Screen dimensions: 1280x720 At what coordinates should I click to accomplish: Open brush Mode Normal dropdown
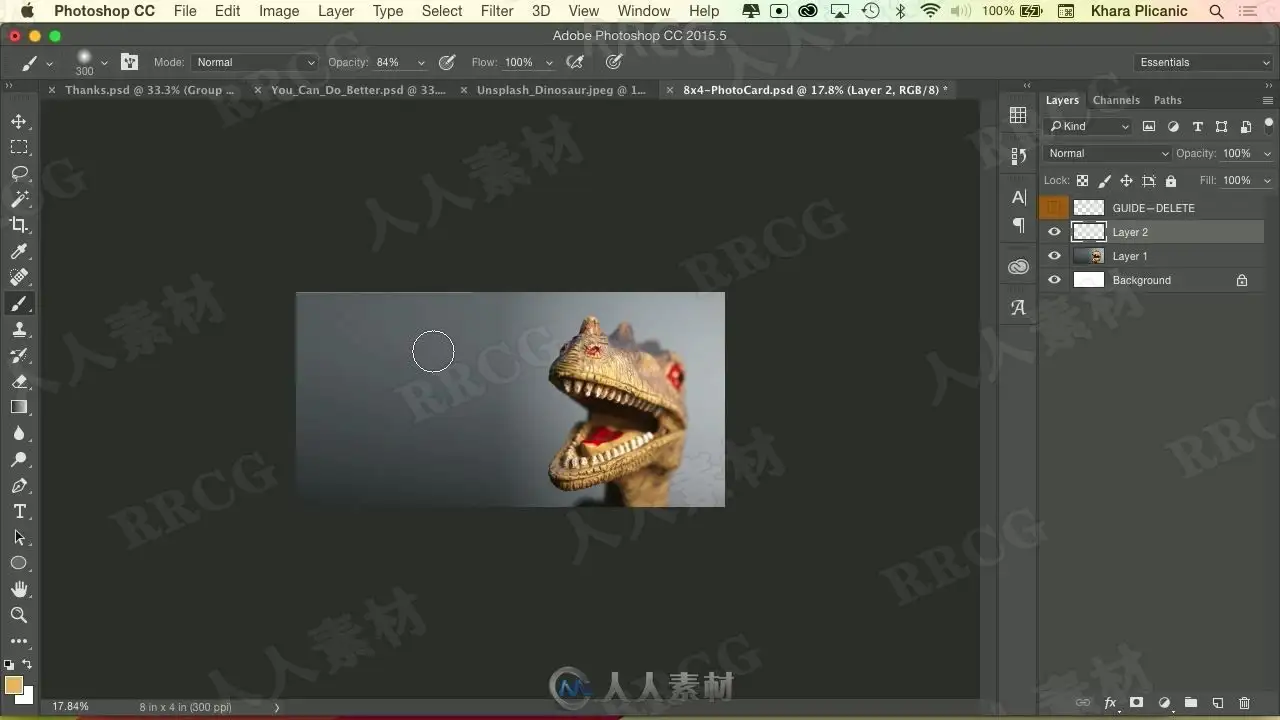coord(255,62)
